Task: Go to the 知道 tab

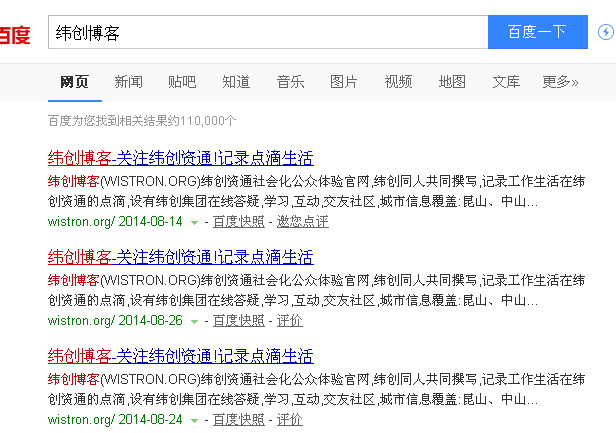Action: click(236, 82)
